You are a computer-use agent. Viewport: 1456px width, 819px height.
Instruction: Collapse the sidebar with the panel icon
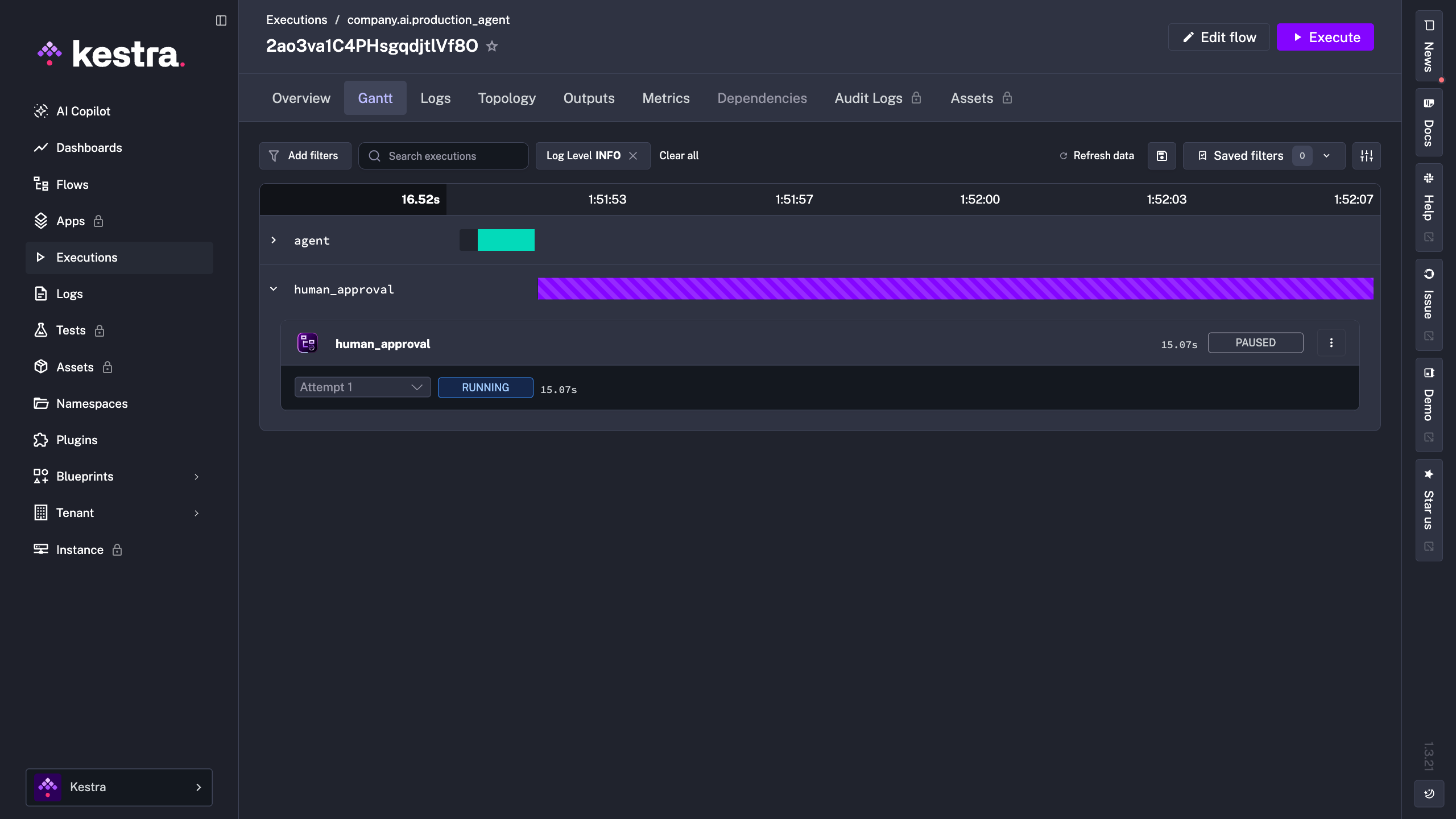[221, 20]
